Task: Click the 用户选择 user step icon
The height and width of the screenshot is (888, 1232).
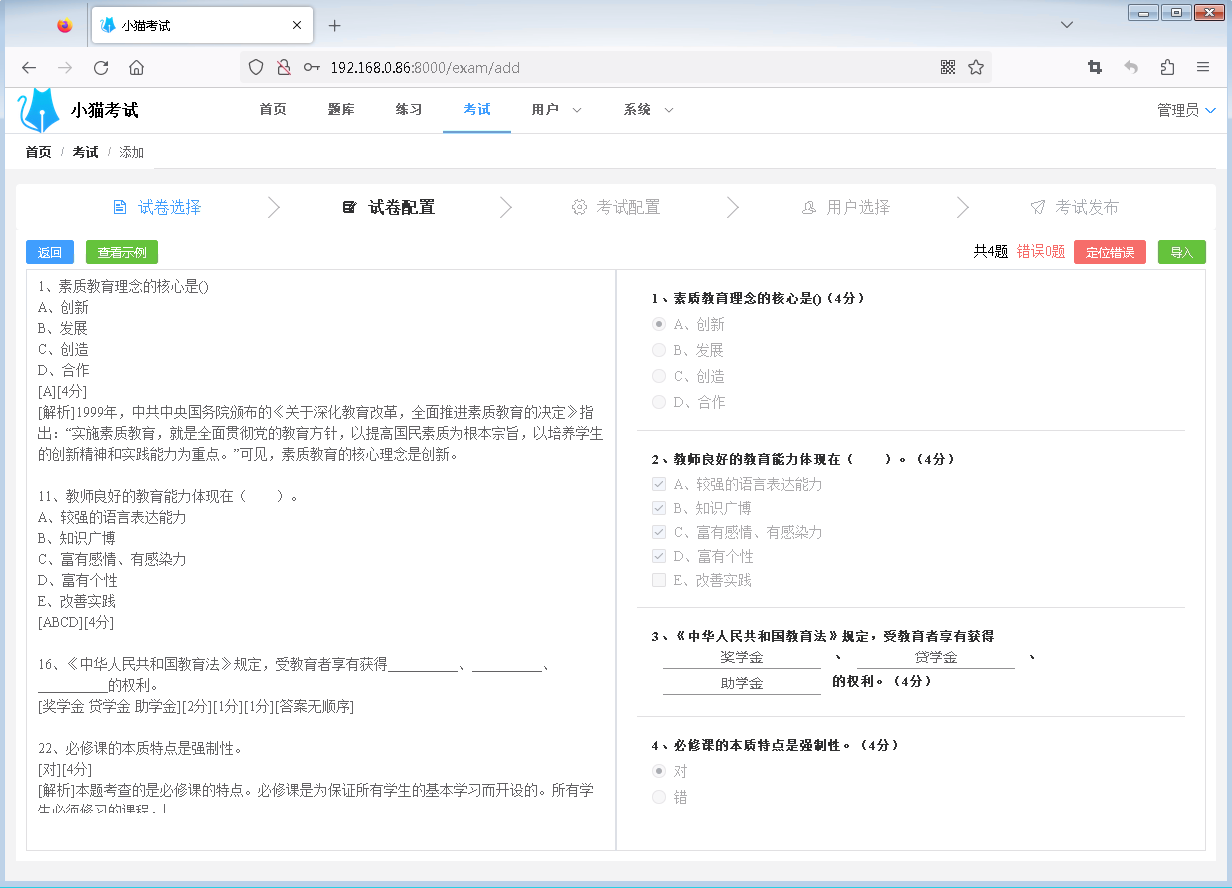Action: pyautogui.click(x=807, y=207)
